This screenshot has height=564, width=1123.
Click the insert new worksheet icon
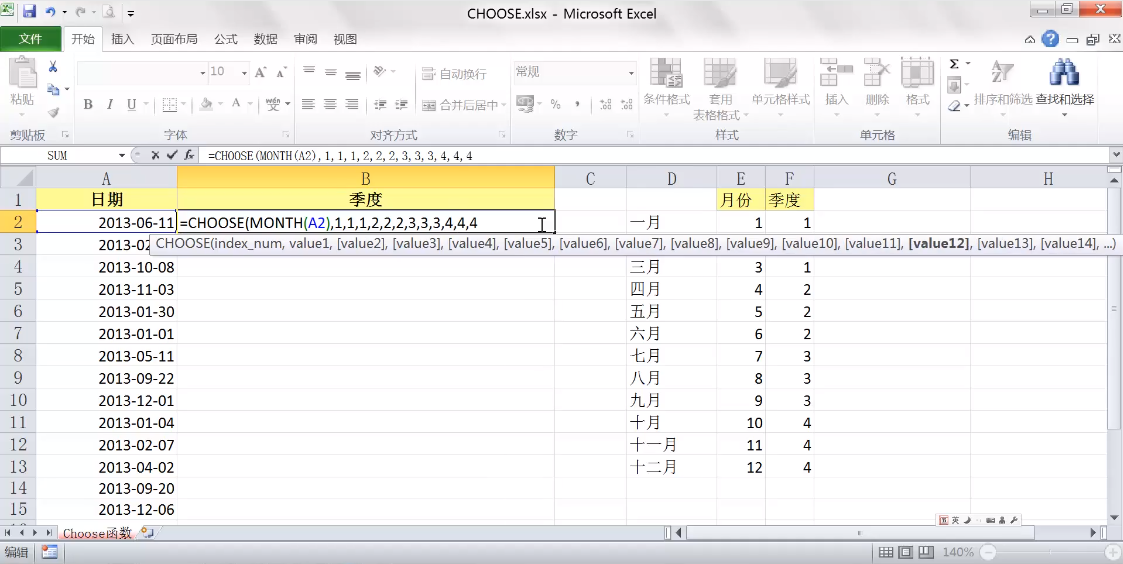[x=148, y=532]
